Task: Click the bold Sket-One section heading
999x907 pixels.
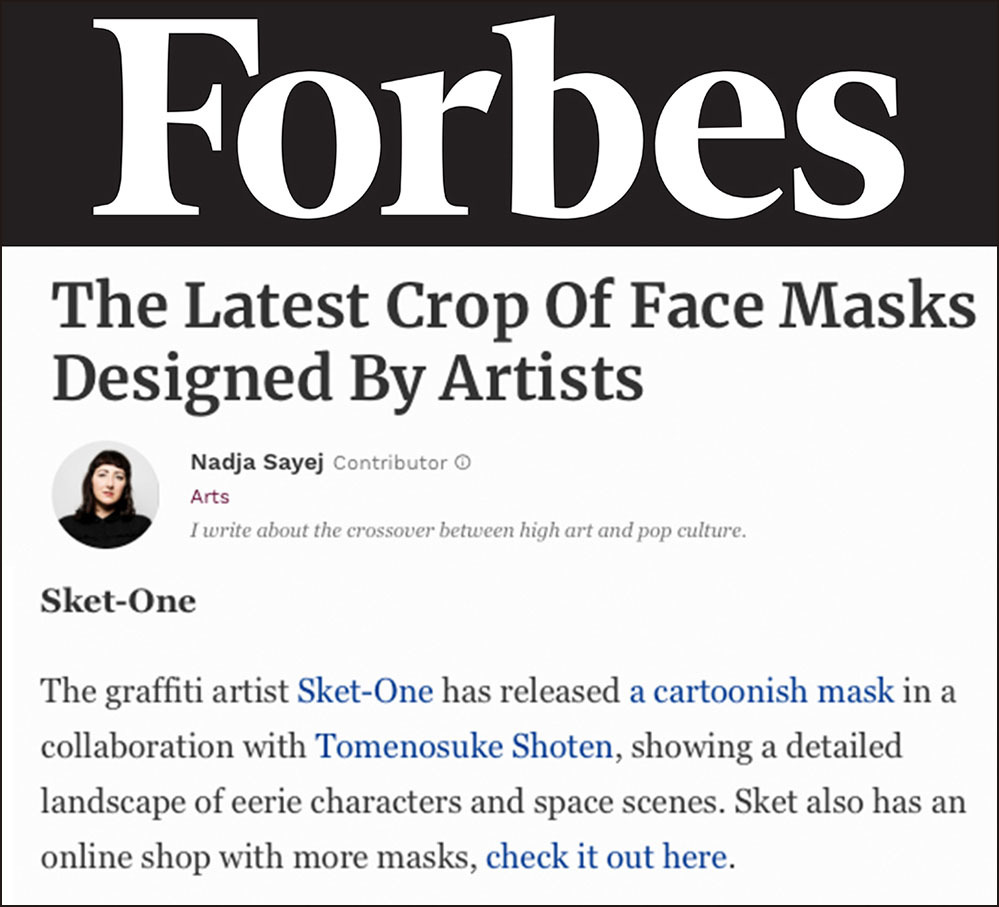Action: (x=118, y=601)
